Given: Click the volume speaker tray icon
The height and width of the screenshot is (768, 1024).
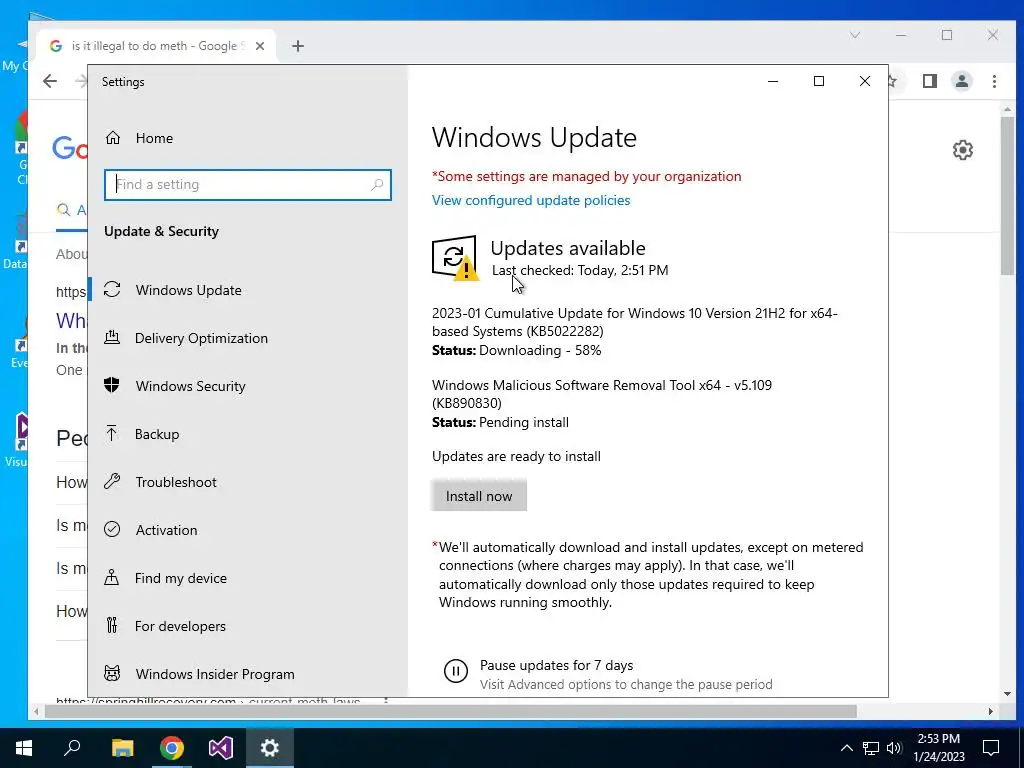Looking at the screenshot, I should click(894, 748).
